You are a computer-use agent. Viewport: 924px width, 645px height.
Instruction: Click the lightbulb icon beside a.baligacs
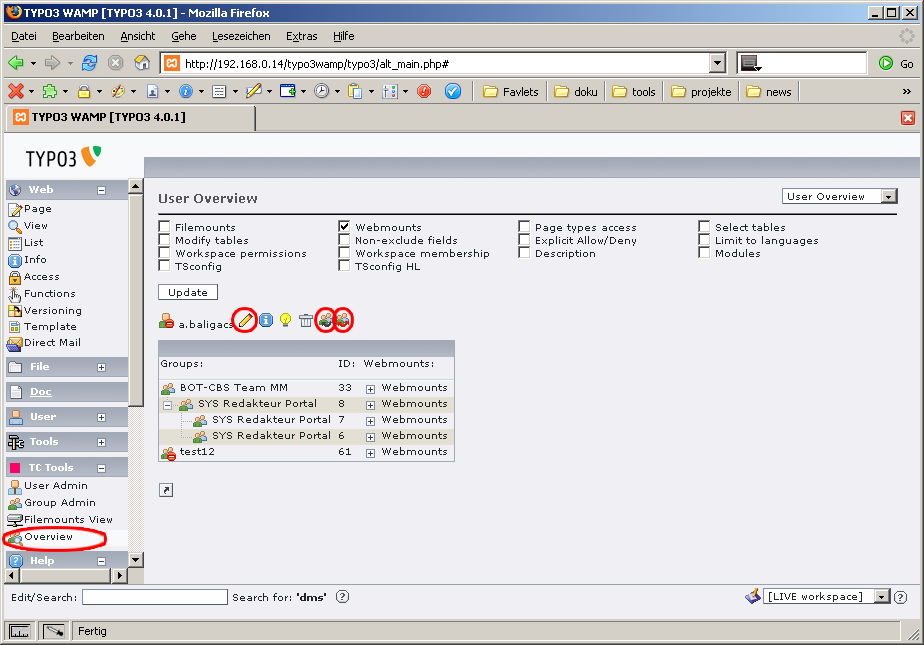[x=285, y=320]
